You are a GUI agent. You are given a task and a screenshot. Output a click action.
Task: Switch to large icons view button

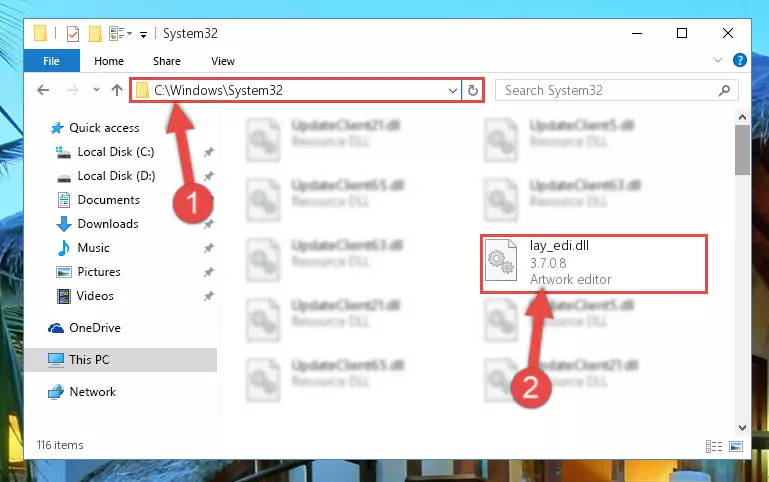tap(736, 446)
